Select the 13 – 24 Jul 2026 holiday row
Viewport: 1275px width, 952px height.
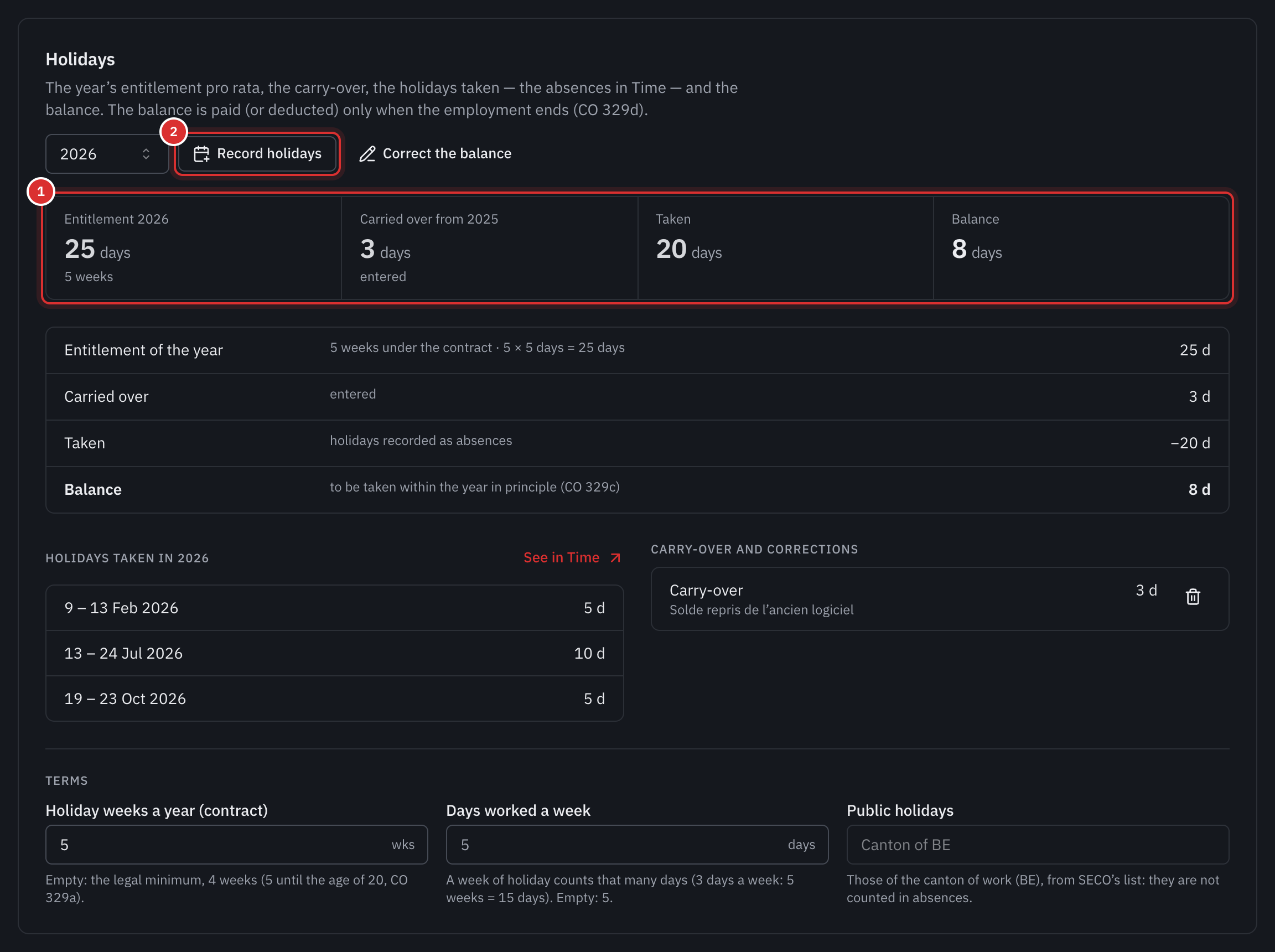pyautogui.click(x=334, y=653)
